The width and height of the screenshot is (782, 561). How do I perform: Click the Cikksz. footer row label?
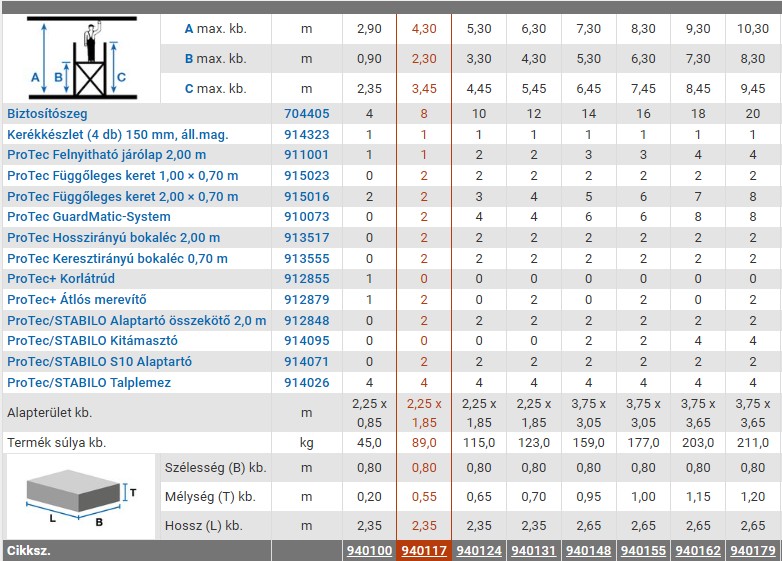point(29,550)
